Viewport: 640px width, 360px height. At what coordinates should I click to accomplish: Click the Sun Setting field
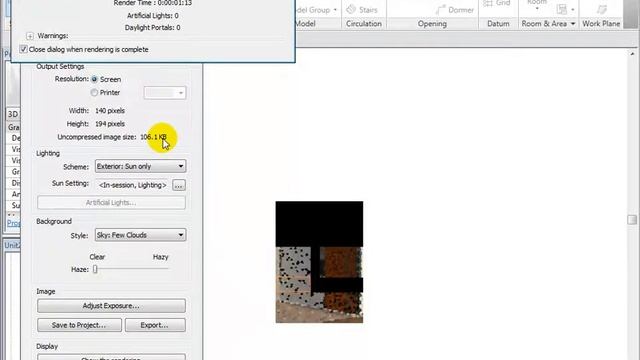coord(133,185)
